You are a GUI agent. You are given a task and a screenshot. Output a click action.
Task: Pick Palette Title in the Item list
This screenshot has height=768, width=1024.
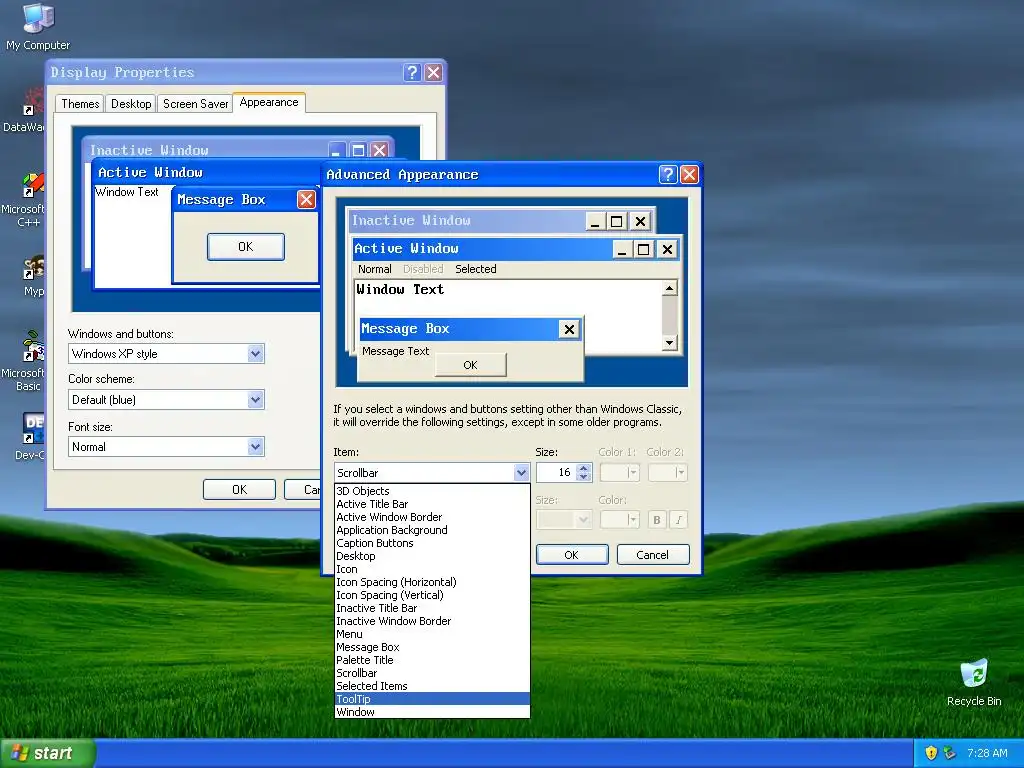[x=432, y=660]
